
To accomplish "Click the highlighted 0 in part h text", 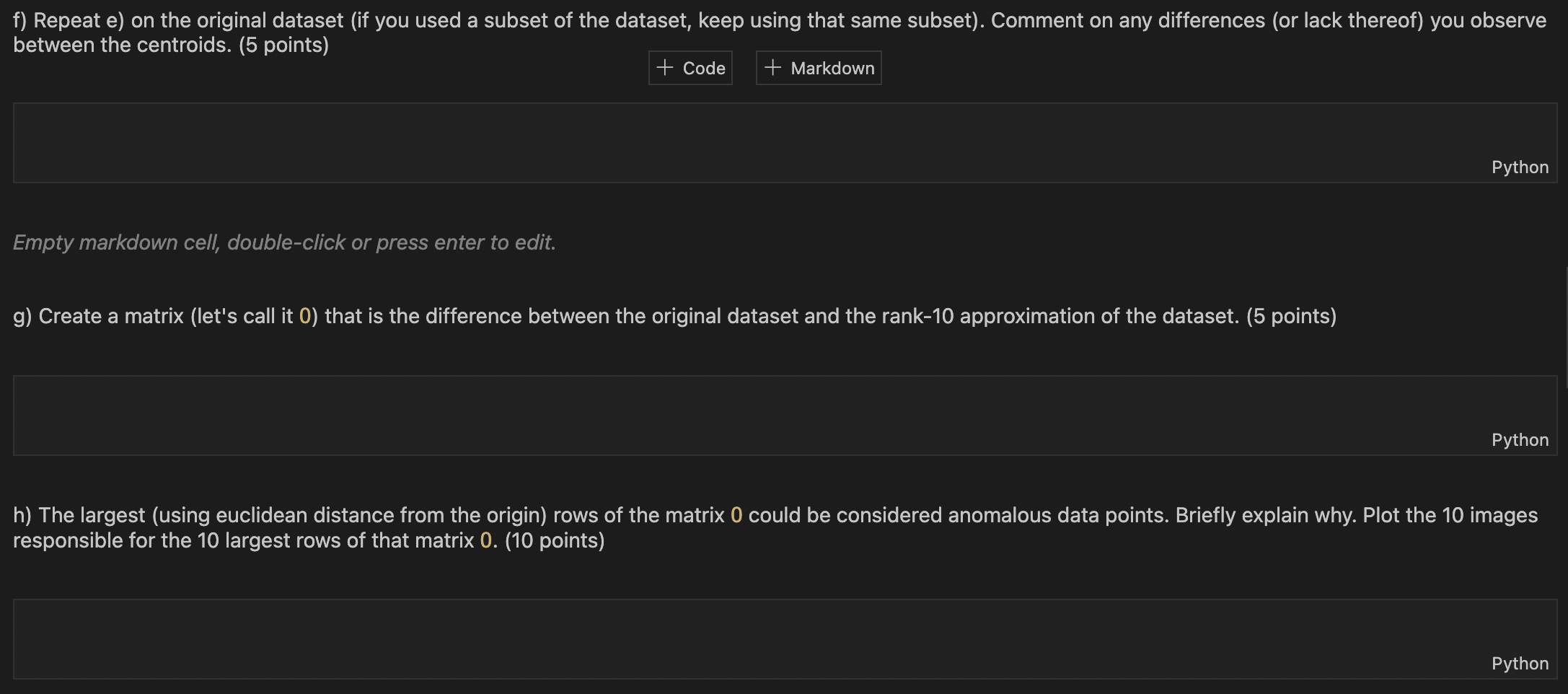I will tap(735, 514).
